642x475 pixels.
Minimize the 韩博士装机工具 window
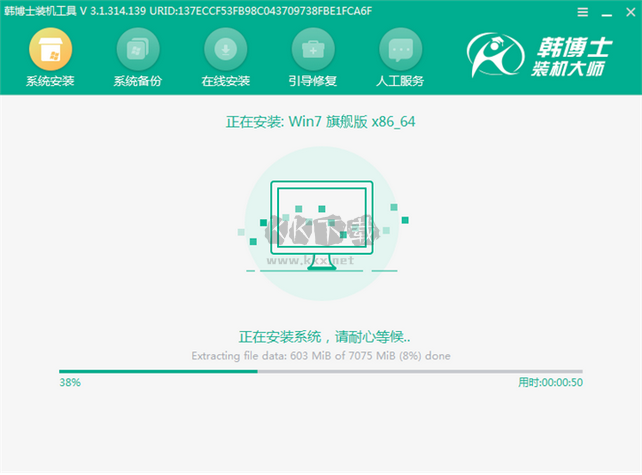(607, 13)
